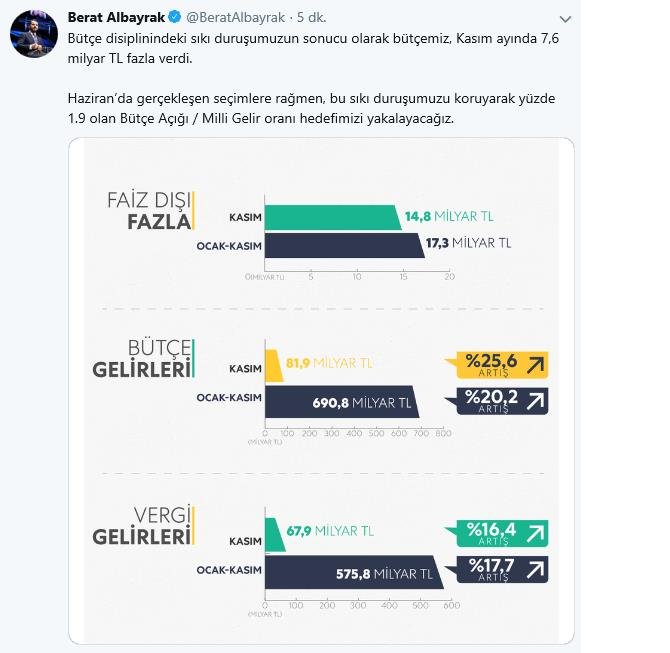The image size is (670, 653).
Task: Click the %17,7 artış arrow icon
Action: point(535,570)
